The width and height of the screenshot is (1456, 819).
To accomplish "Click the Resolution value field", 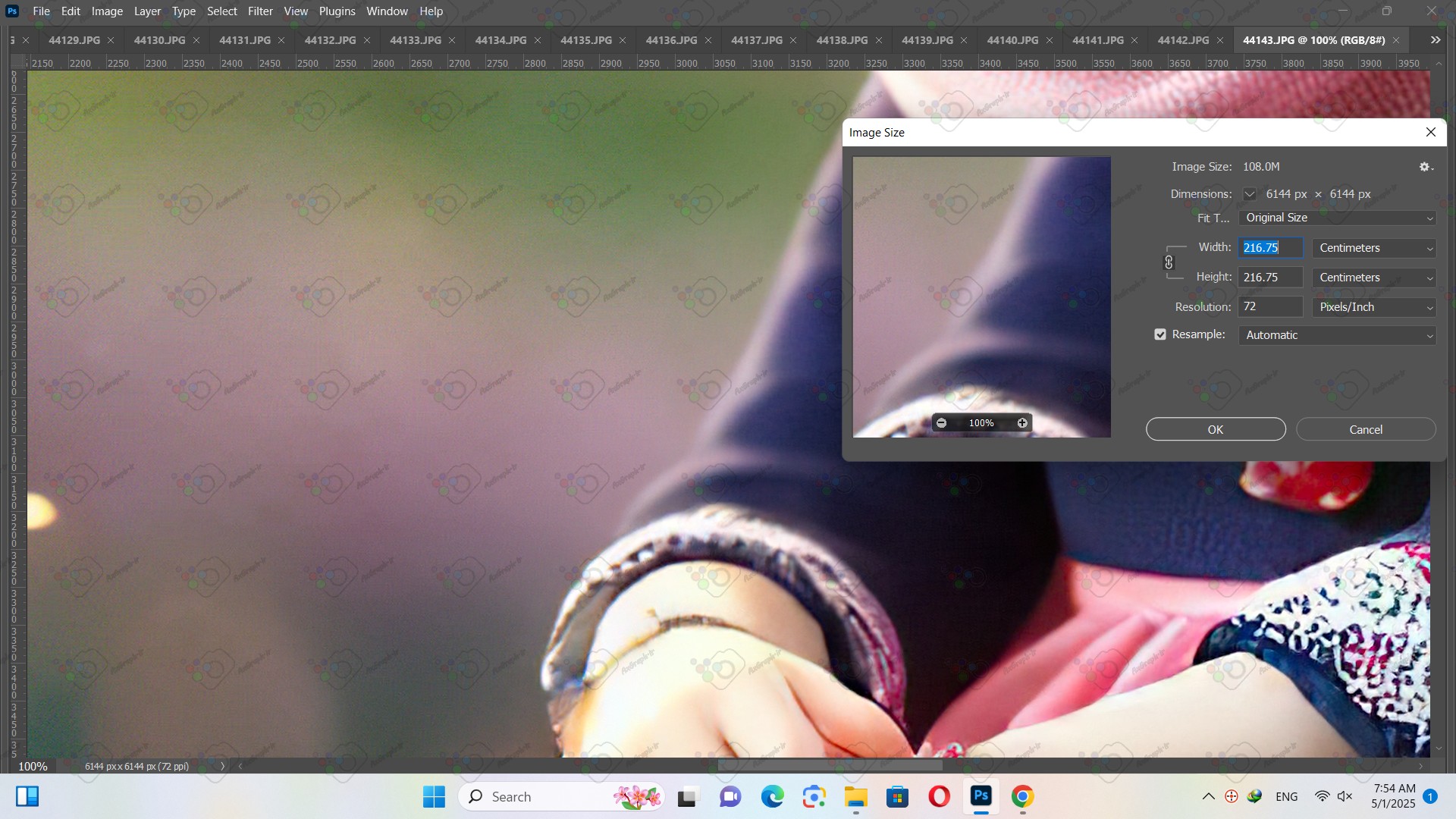I will click(x=1271, y=307).
